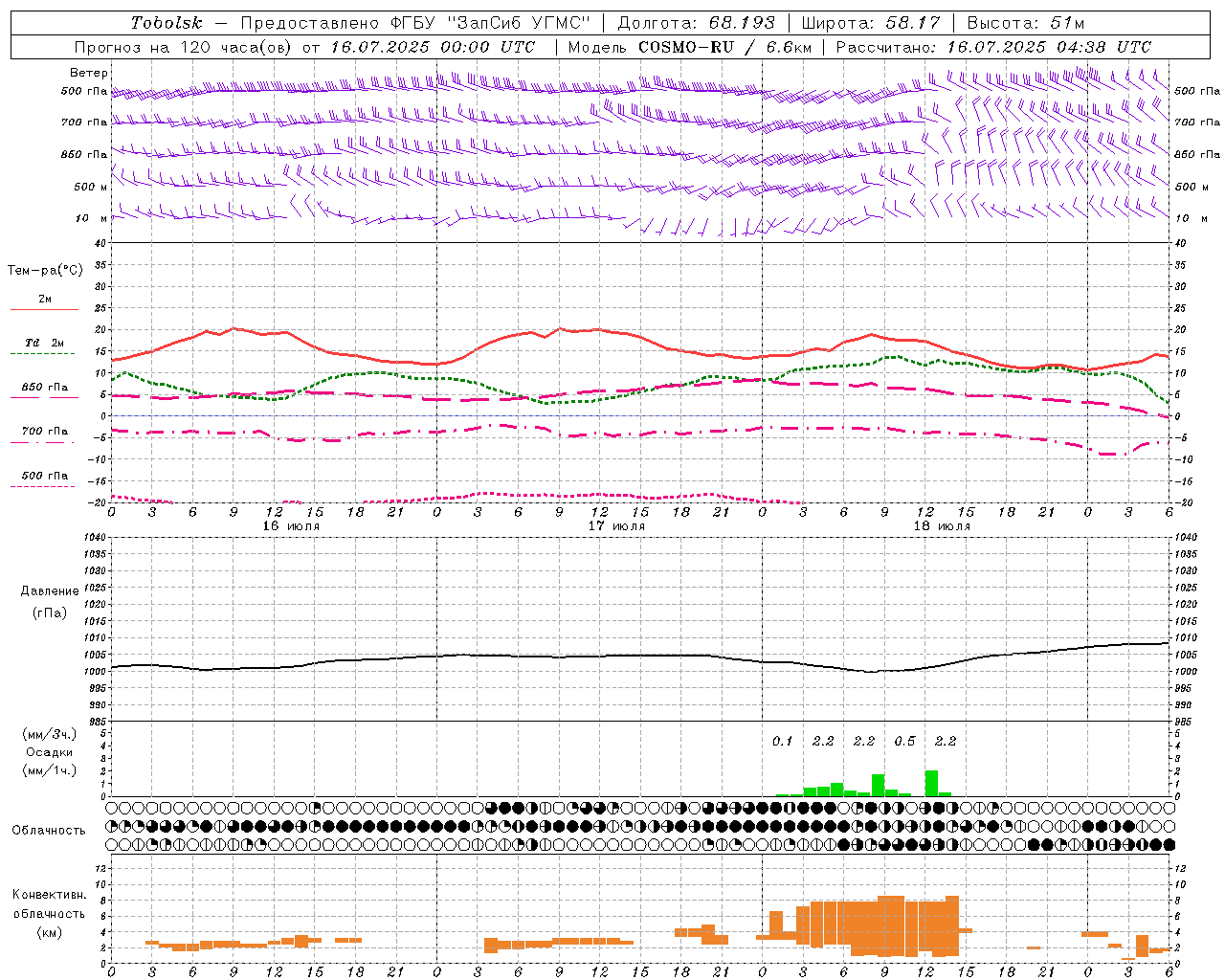The image size is (1225, 980).
Task: Click the "17 июля" date label
Action: [616, 526]
